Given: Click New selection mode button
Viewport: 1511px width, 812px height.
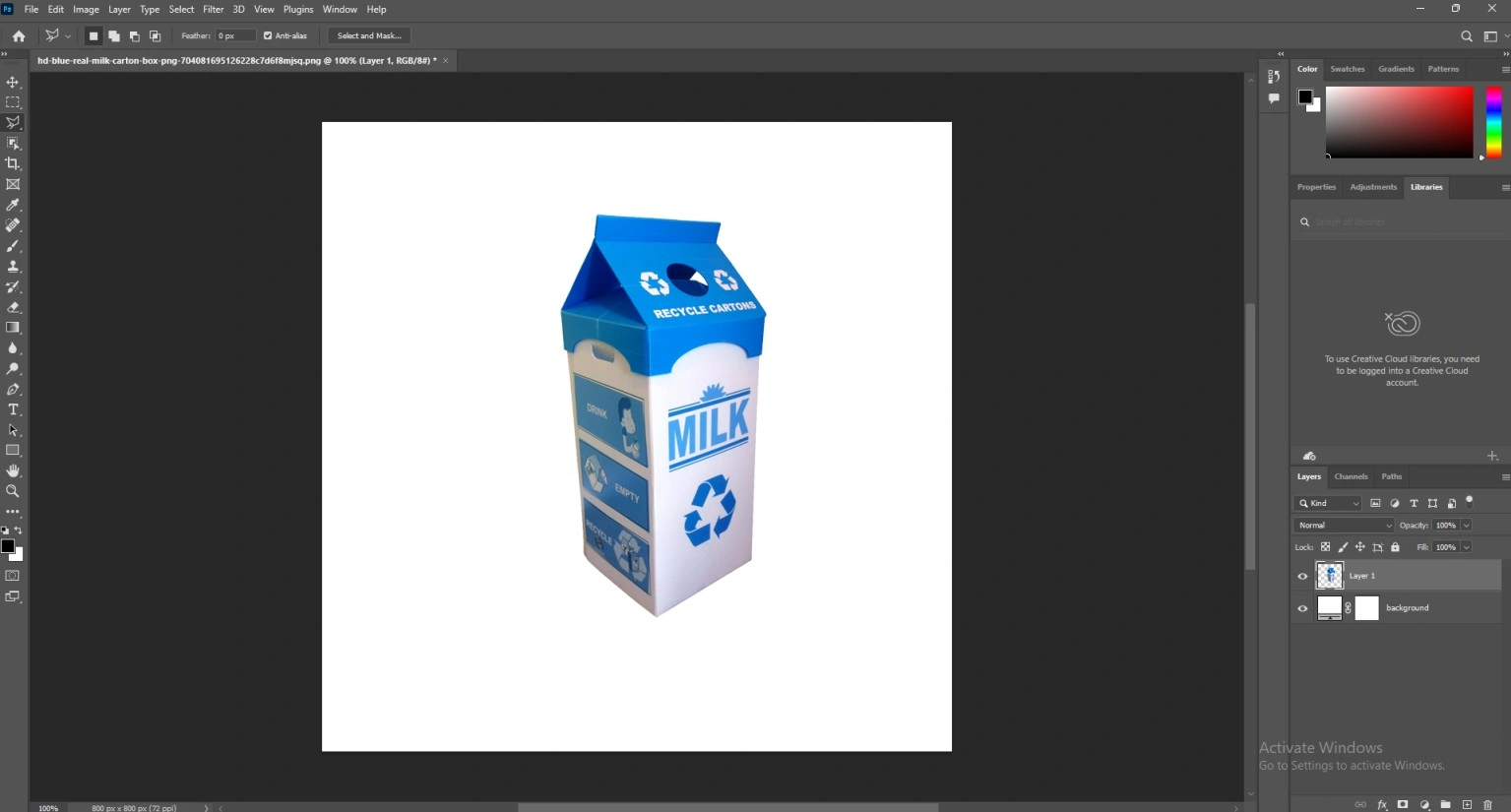Looking at the screenshot, I should (94, 35).
